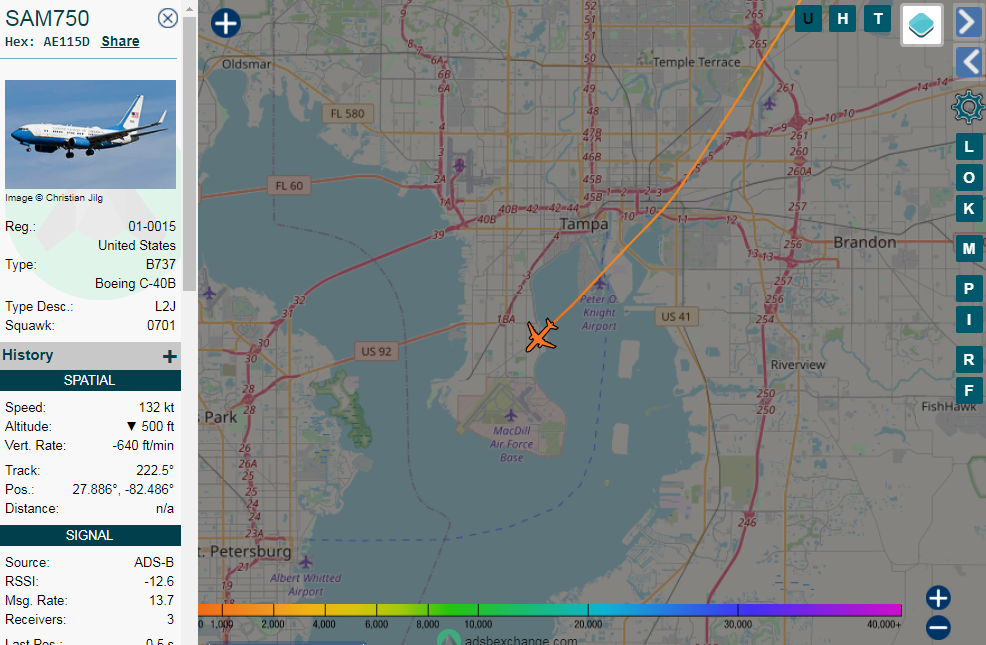Toggle the U map button

pyautogui.click(x=808, y=19)
